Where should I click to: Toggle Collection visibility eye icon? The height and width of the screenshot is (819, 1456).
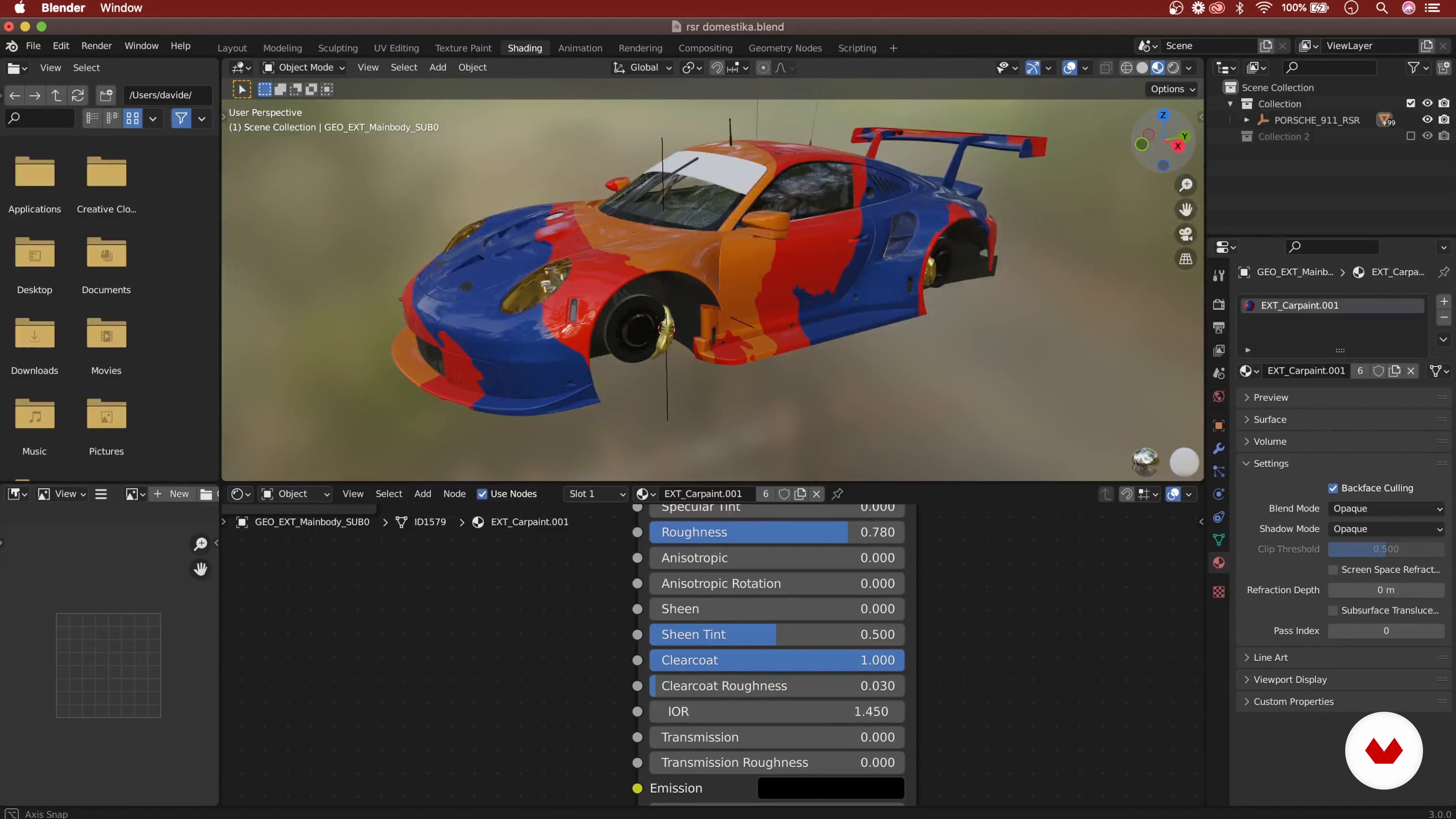pos(1427,103)
